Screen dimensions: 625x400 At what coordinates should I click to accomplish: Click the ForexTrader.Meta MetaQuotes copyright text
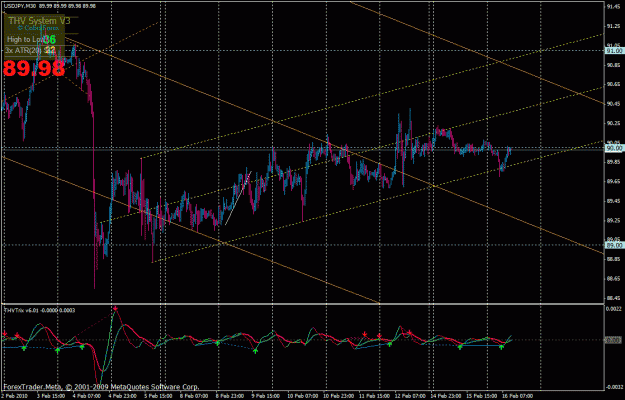[x=101, y=386]
